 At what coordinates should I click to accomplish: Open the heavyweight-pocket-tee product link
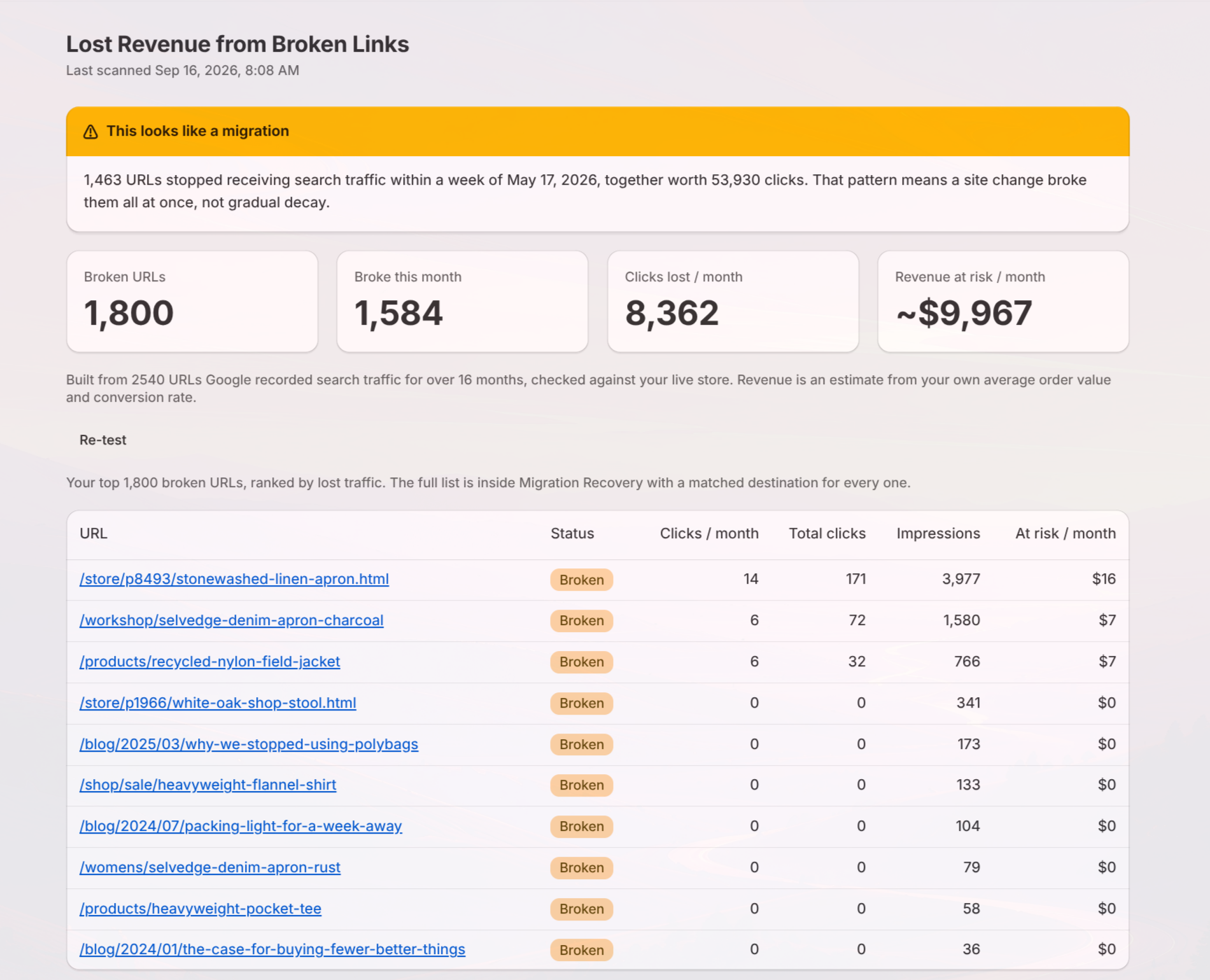coord(200,909)
